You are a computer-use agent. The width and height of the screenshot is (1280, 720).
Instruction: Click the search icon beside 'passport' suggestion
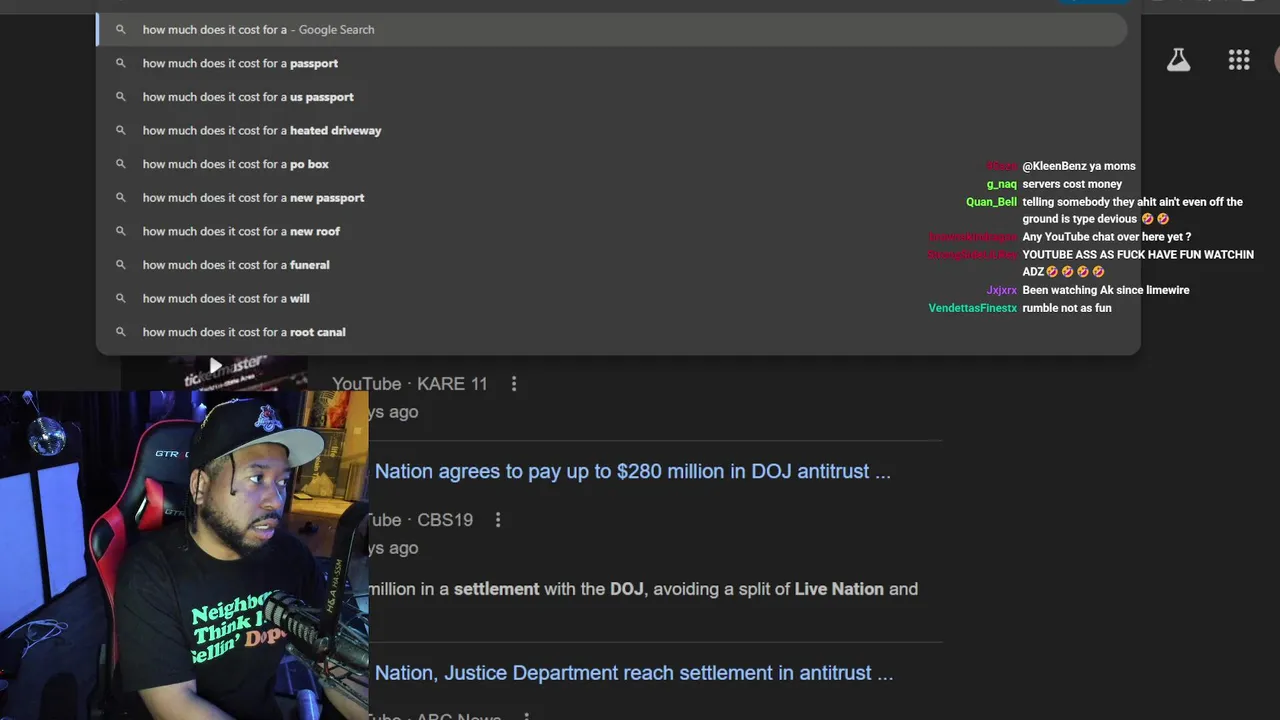(121, 63)
